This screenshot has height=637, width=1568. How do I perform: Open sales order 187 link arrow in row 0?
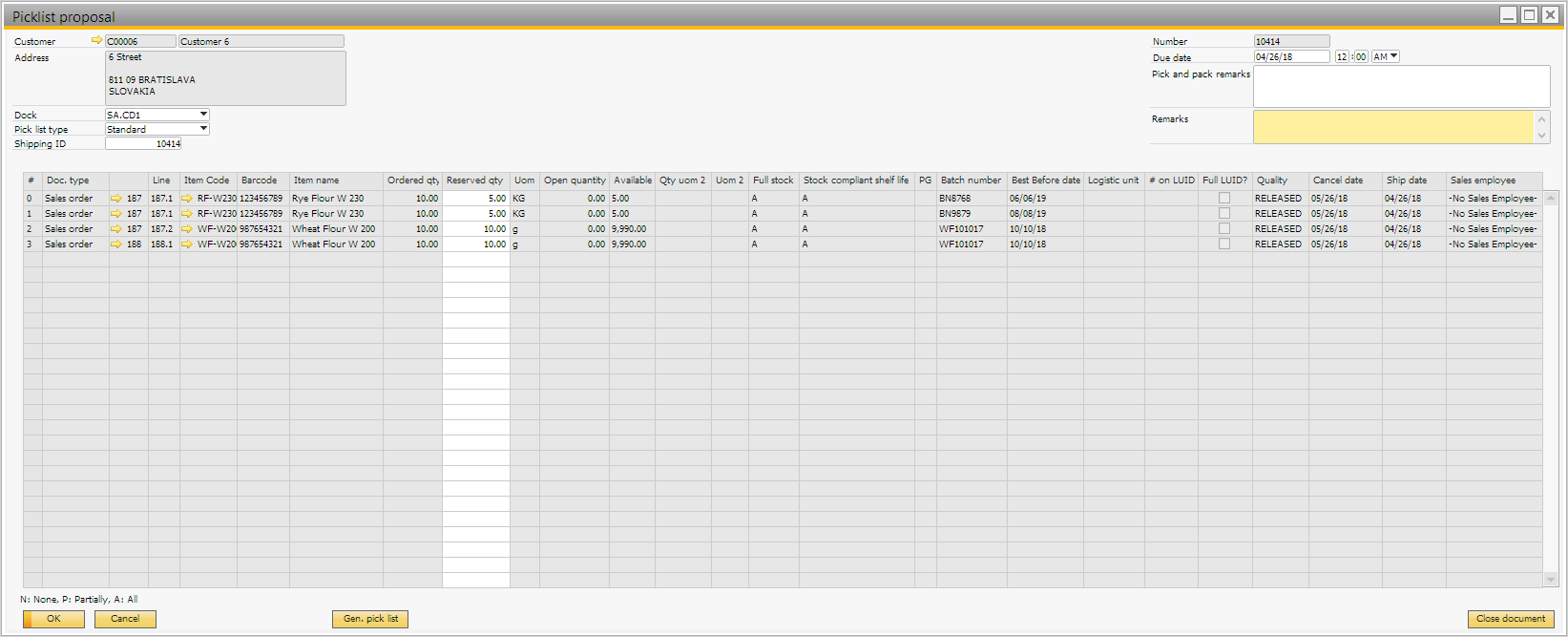pos(116,199)
